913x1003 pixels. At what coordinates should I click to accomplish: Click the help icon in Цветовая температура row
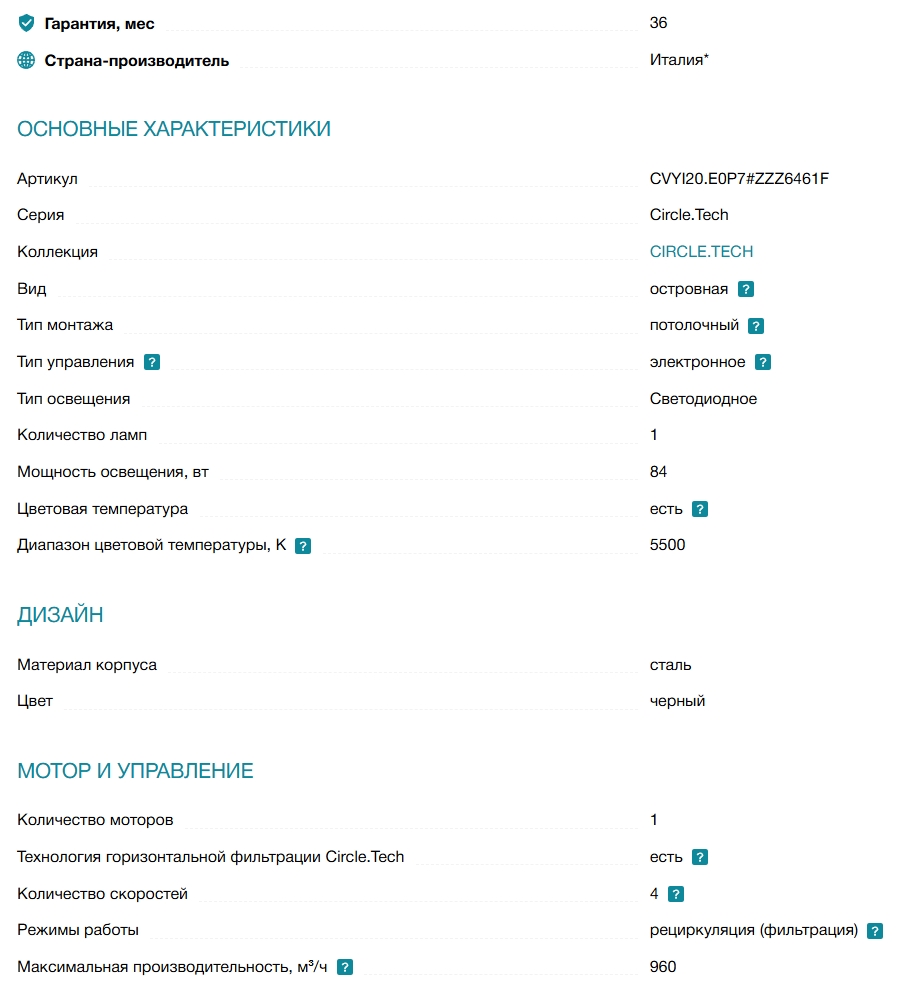700,509
